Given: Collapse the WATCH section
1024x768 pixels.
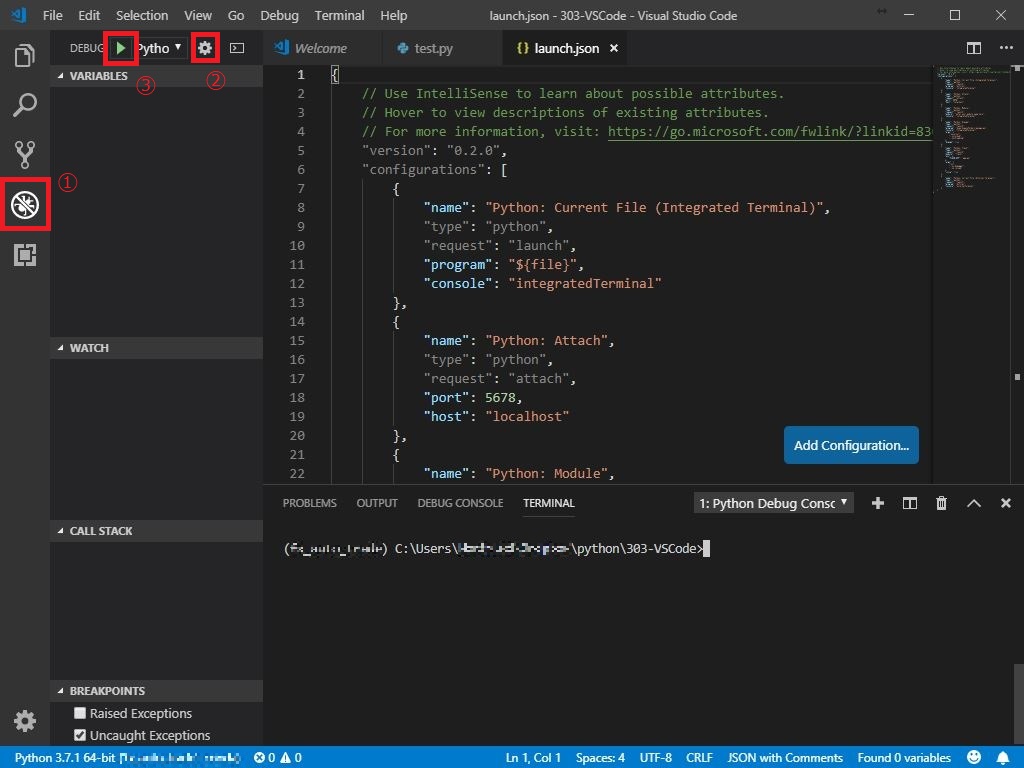Looking at the screenshot, I should 157,348.
